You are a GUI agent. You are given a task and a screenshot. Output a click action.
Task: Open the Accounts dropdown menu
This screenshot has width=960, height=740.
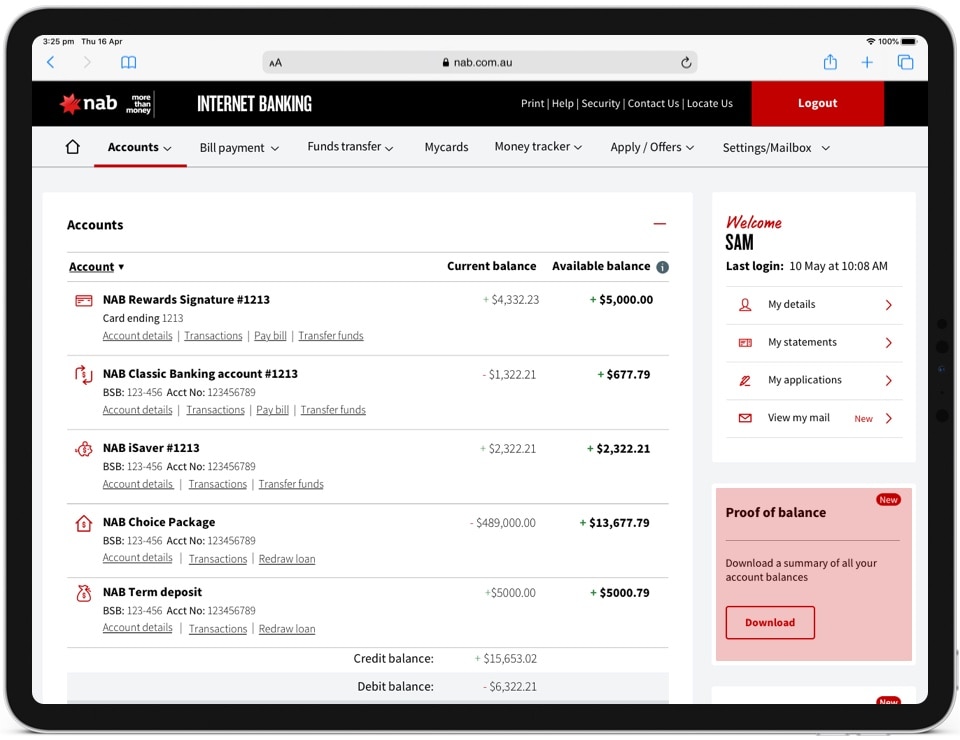click(x=140, y=148)
